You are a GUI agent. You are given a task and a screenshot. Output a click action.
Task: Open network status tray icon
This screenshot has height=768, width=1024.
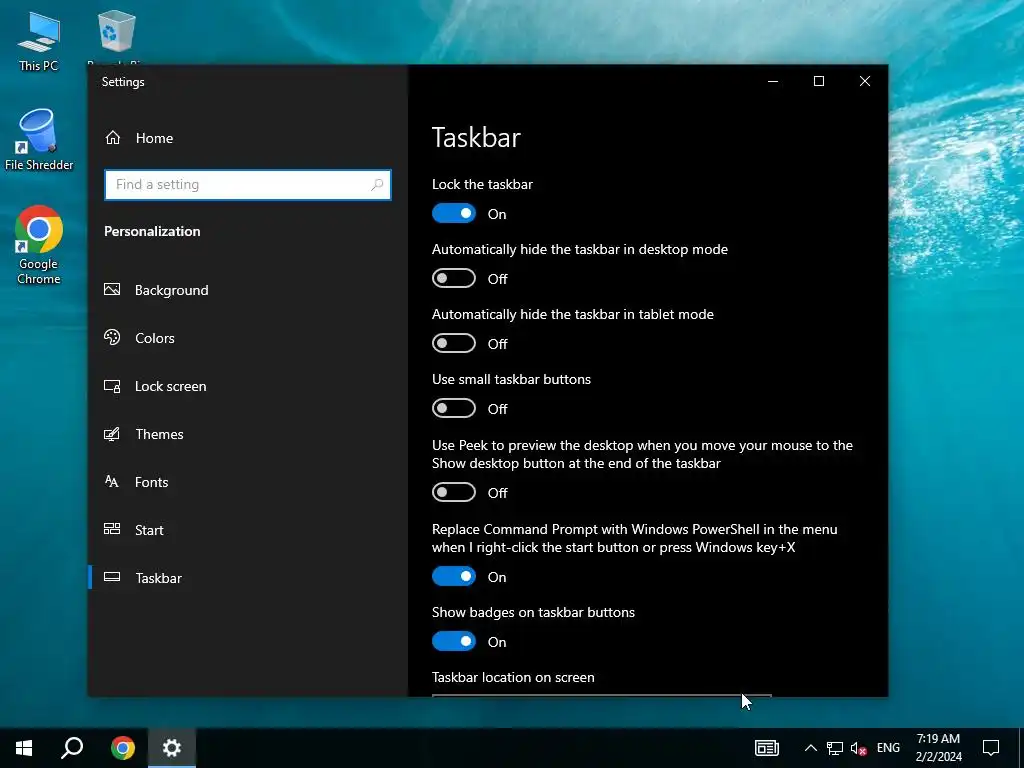[x=835, y=748]
